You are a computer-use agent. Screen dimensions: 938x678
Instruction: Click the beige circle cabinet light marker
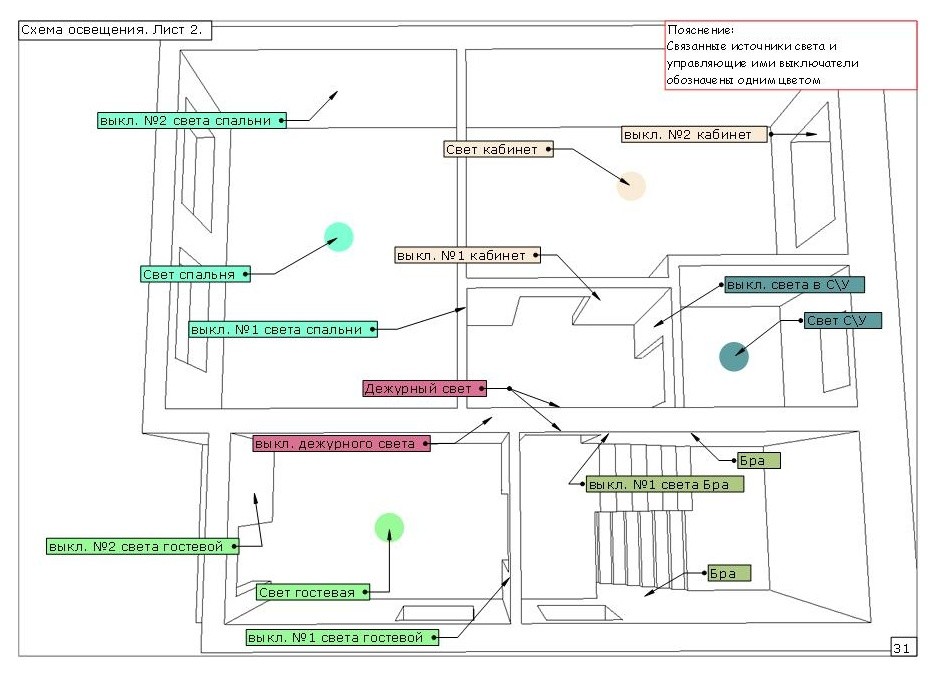tap(630, 186)
